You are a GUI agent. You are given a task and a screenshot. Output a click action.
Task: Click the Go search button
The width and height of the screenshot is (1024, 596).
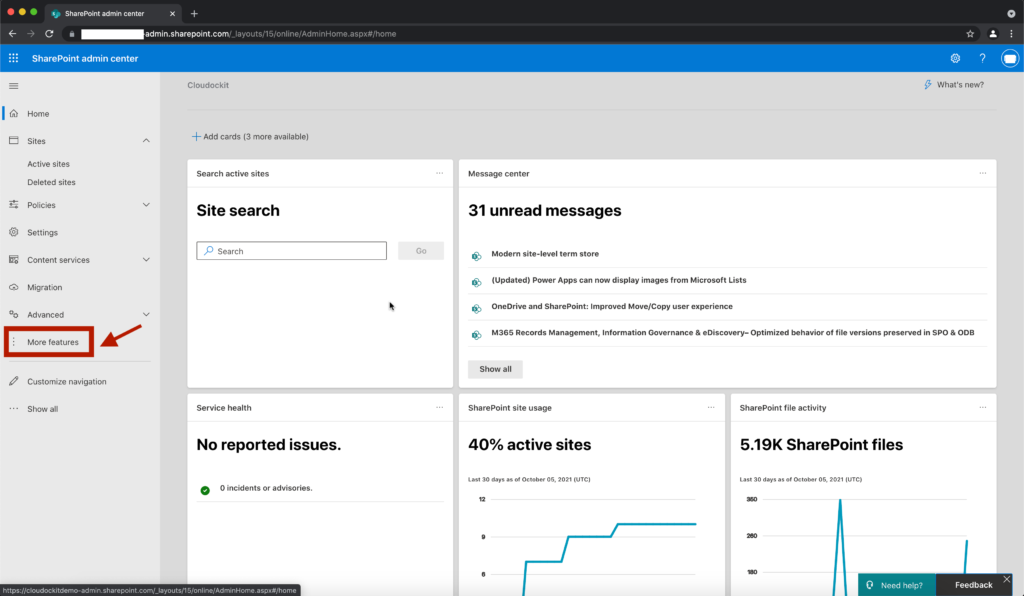pyautogui.click(x=421, y=251)
